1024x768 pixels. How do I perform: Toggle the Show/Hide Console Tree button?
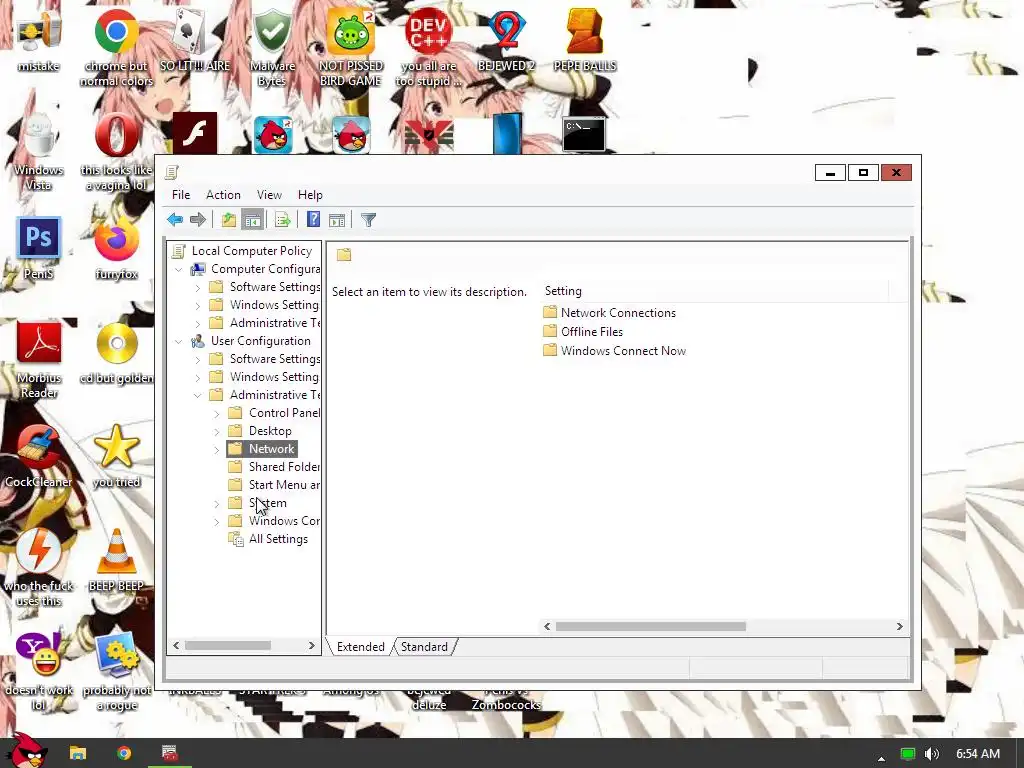pos(252,219)
